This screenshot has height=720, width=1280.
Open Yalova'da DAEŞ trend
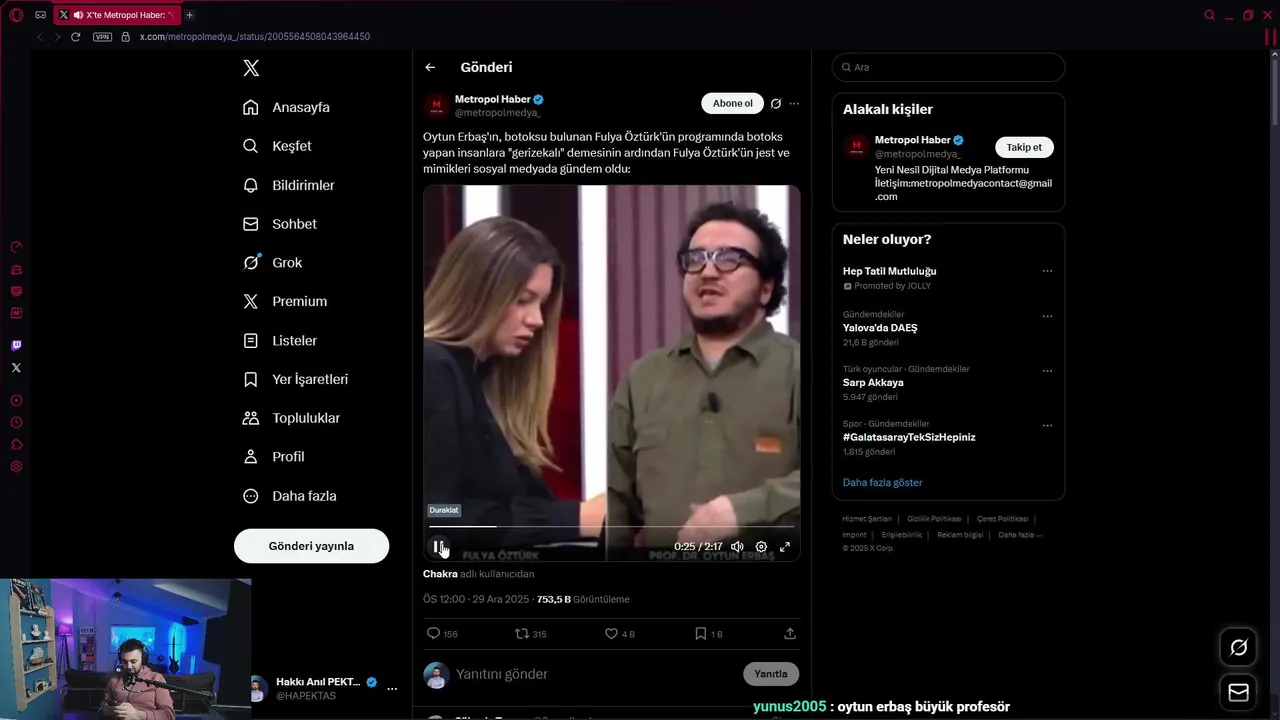click(880, 328)
